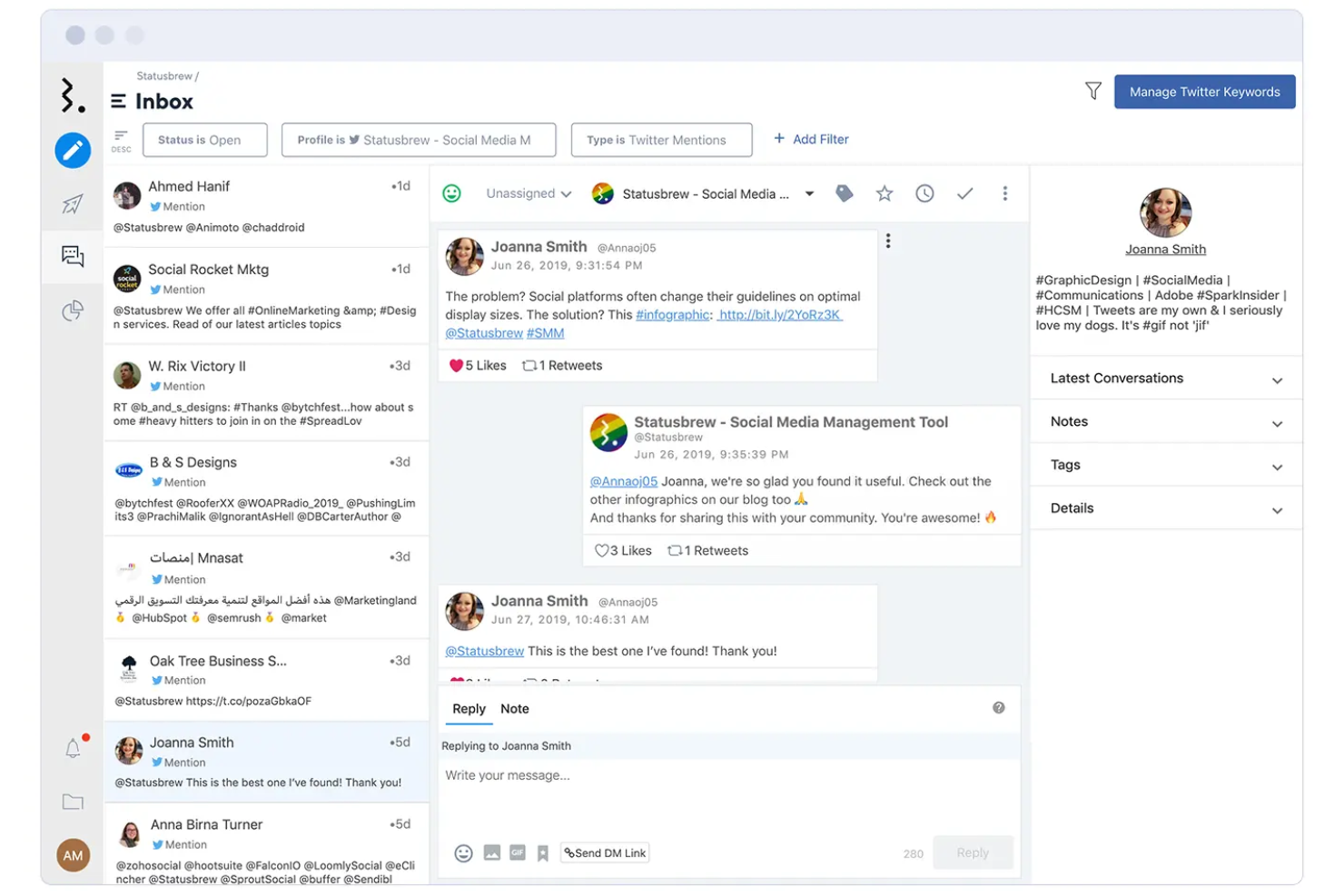Image resolution: width=1344 pixels, height=896 pixels.
Task: Click the green smiley sentiment icon
Action: (x=451, y=193)
